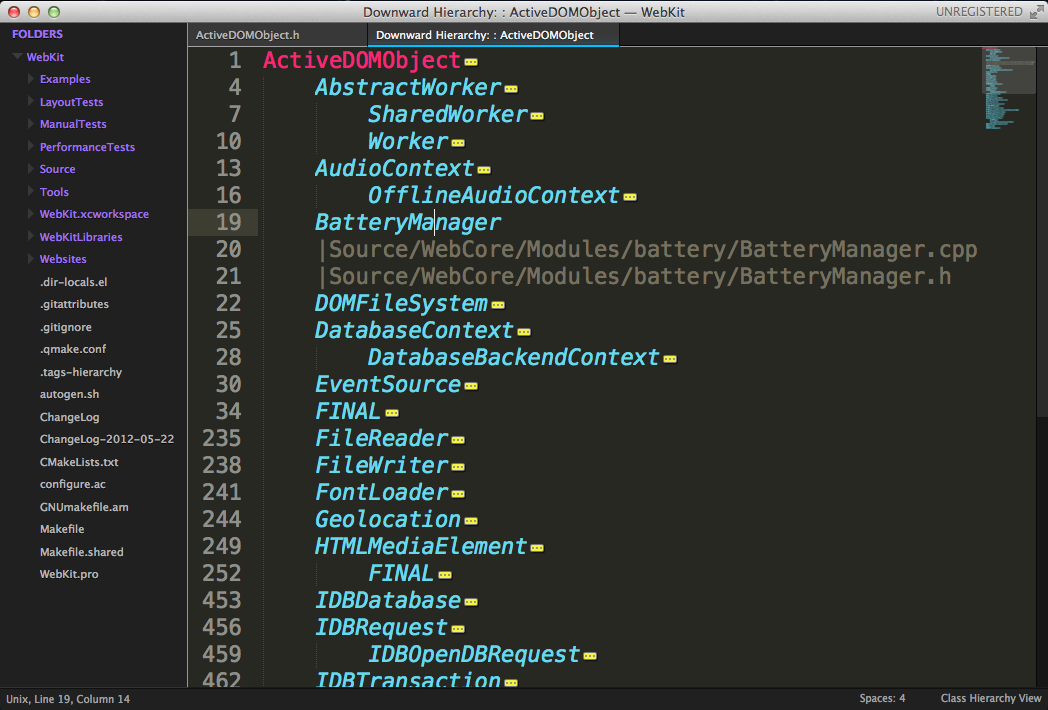Click the FOLDERS sidebar heading

pos(37,34)
